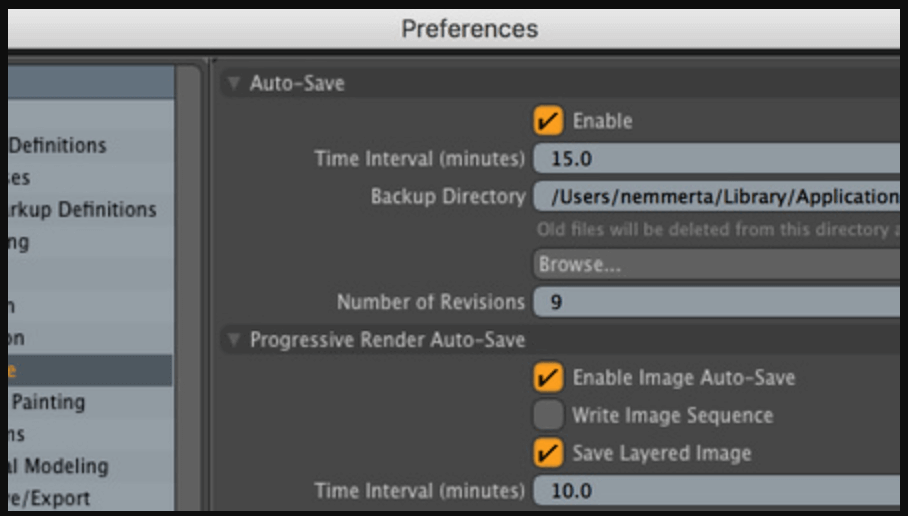Collapse the Progressive Render Auto-Save section
The image size is (908, 516).
[x=234, y=341]
